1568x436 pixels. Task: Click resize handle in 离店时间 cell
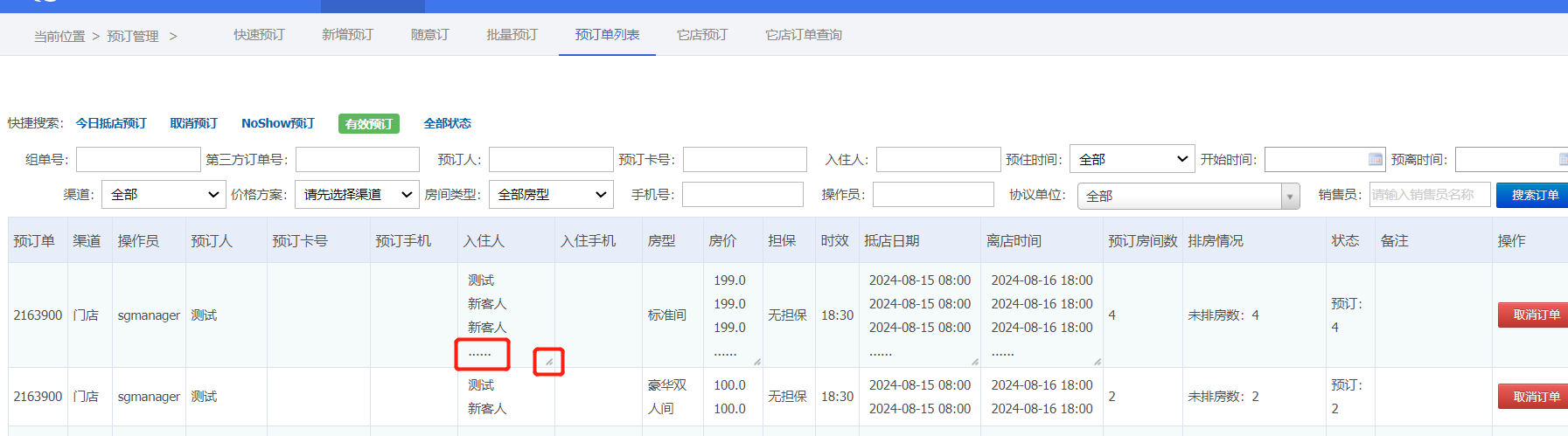pos(1098,361)
